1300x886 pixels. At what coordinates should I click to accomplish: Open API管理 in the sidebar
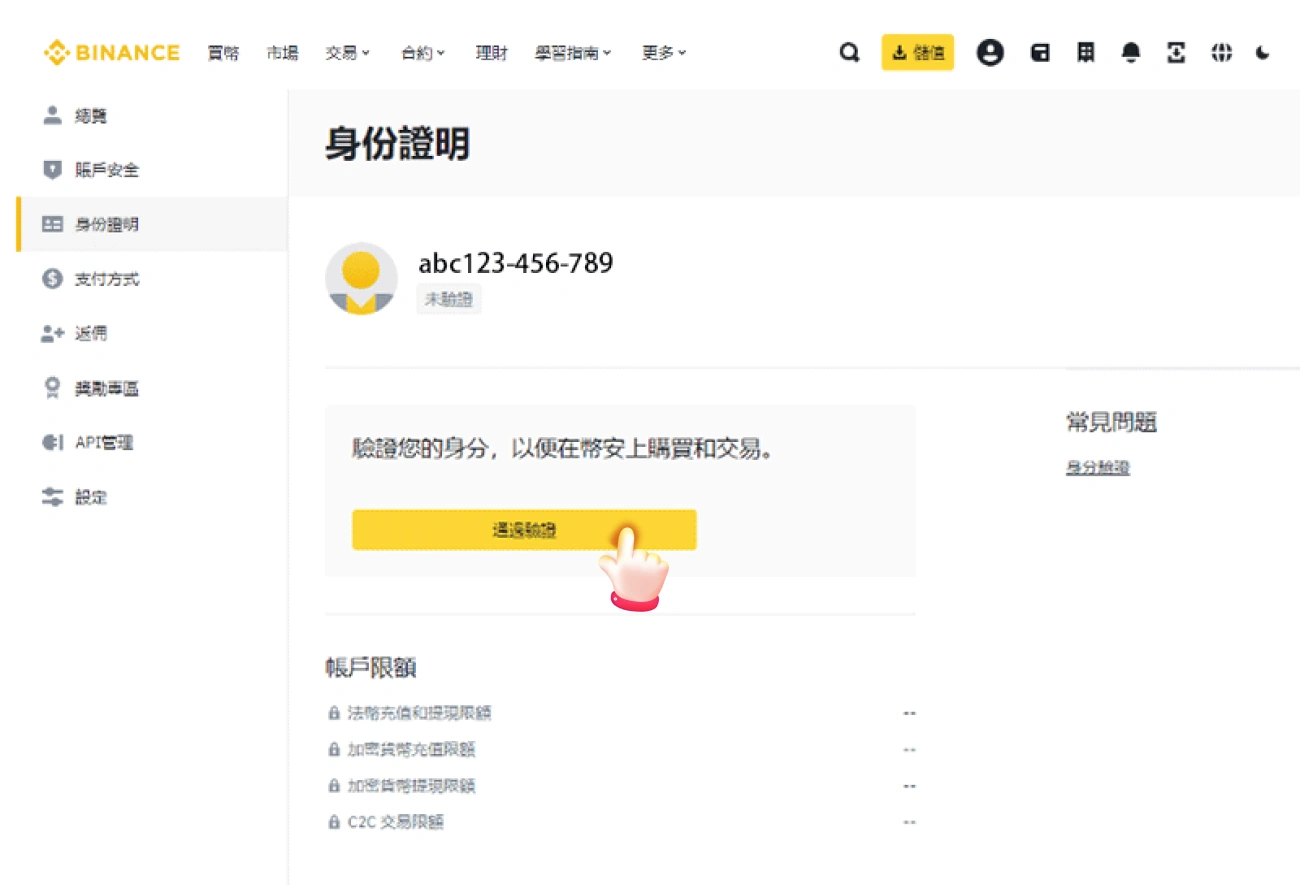click(x=104, y=442)
